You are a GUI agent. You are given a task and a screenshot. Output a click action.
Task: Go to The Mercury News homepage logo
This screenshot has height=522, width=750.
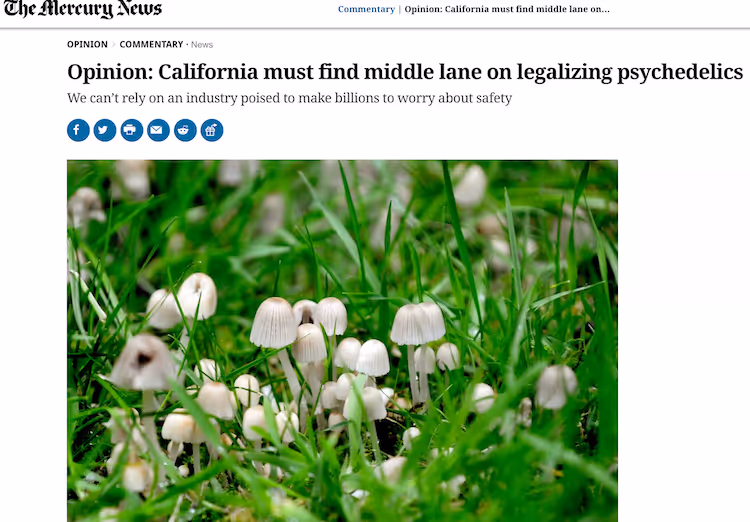83,9
